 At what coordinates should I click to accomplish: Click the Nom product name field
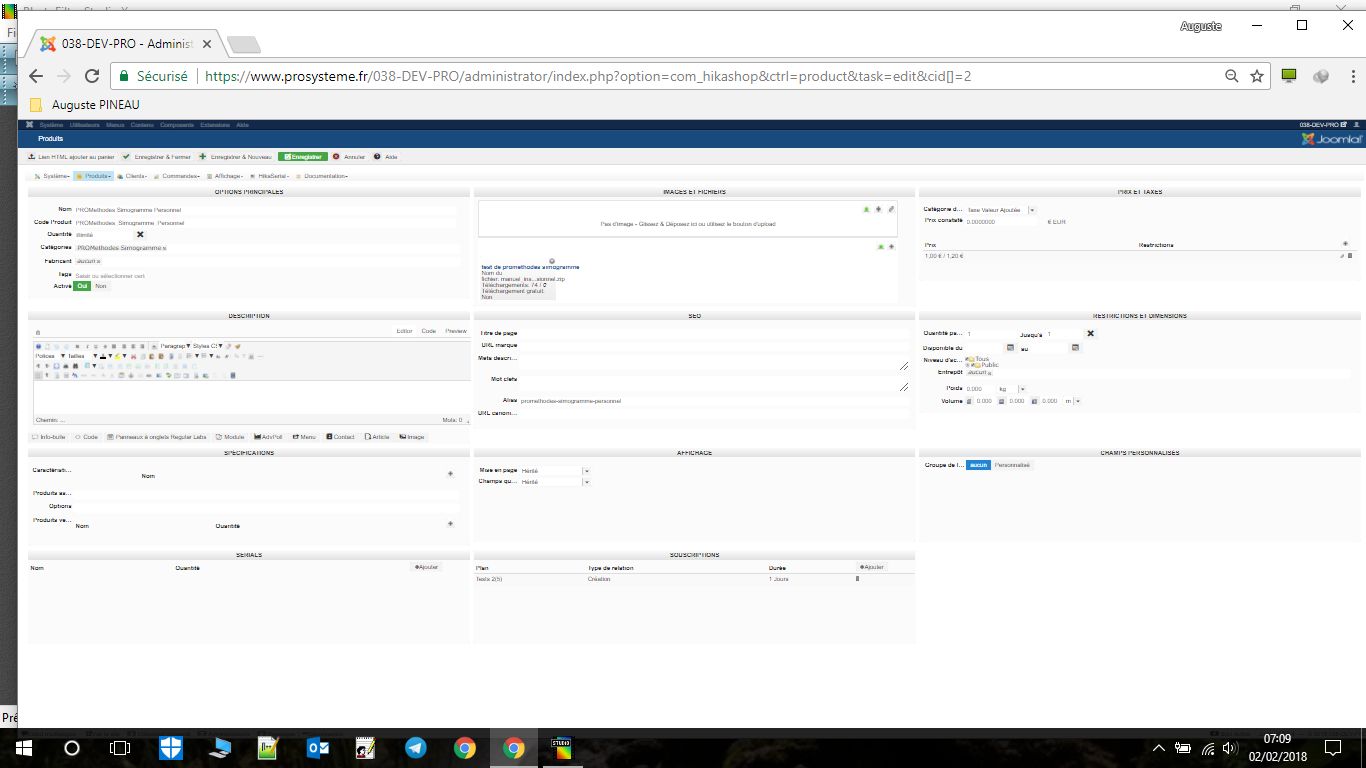(x=265, y=210)
